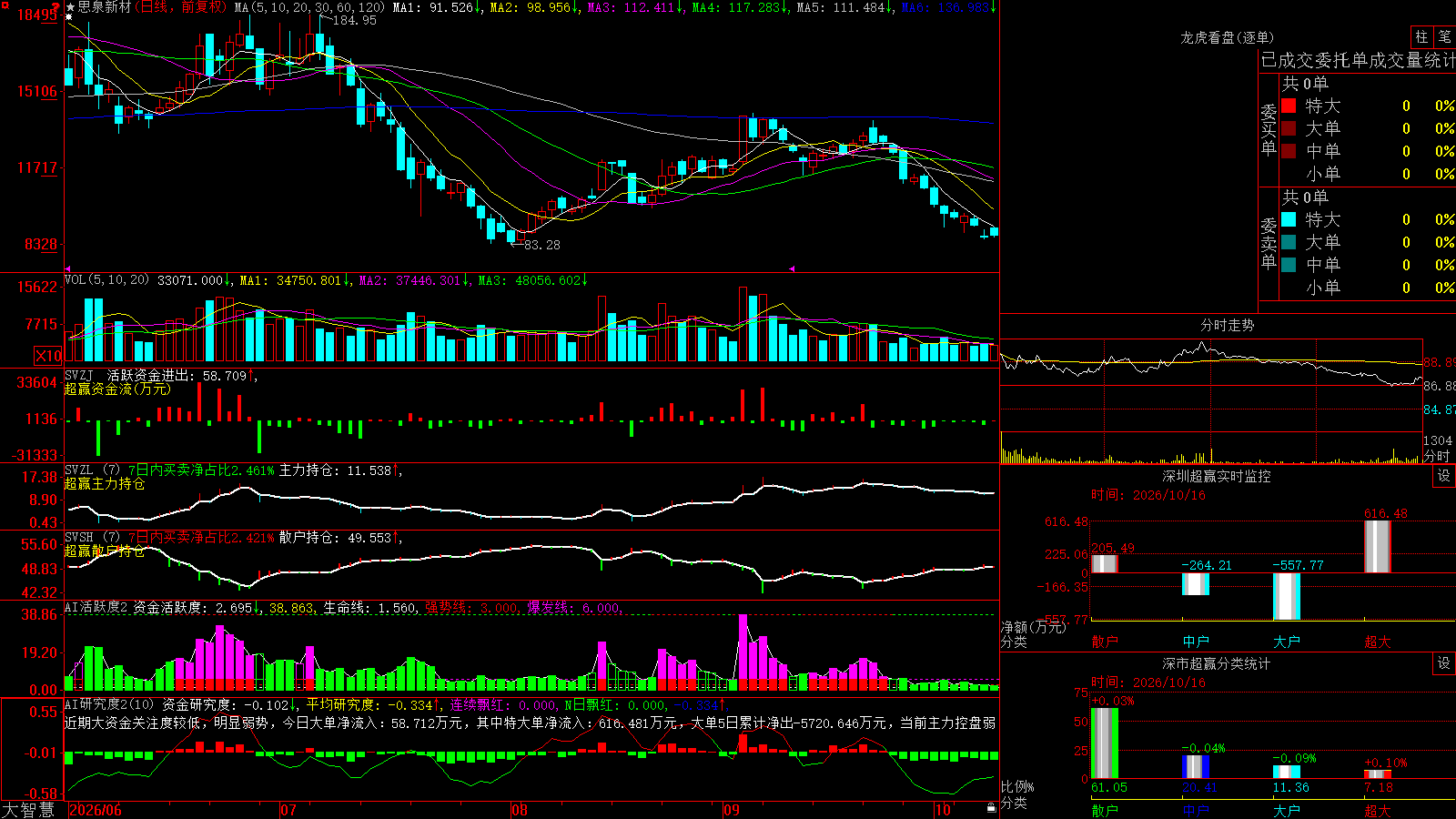Click the 深圳超赢实时监控 panel title
The width and height of the screenshot is (1456, 819).
[1217, 476]
